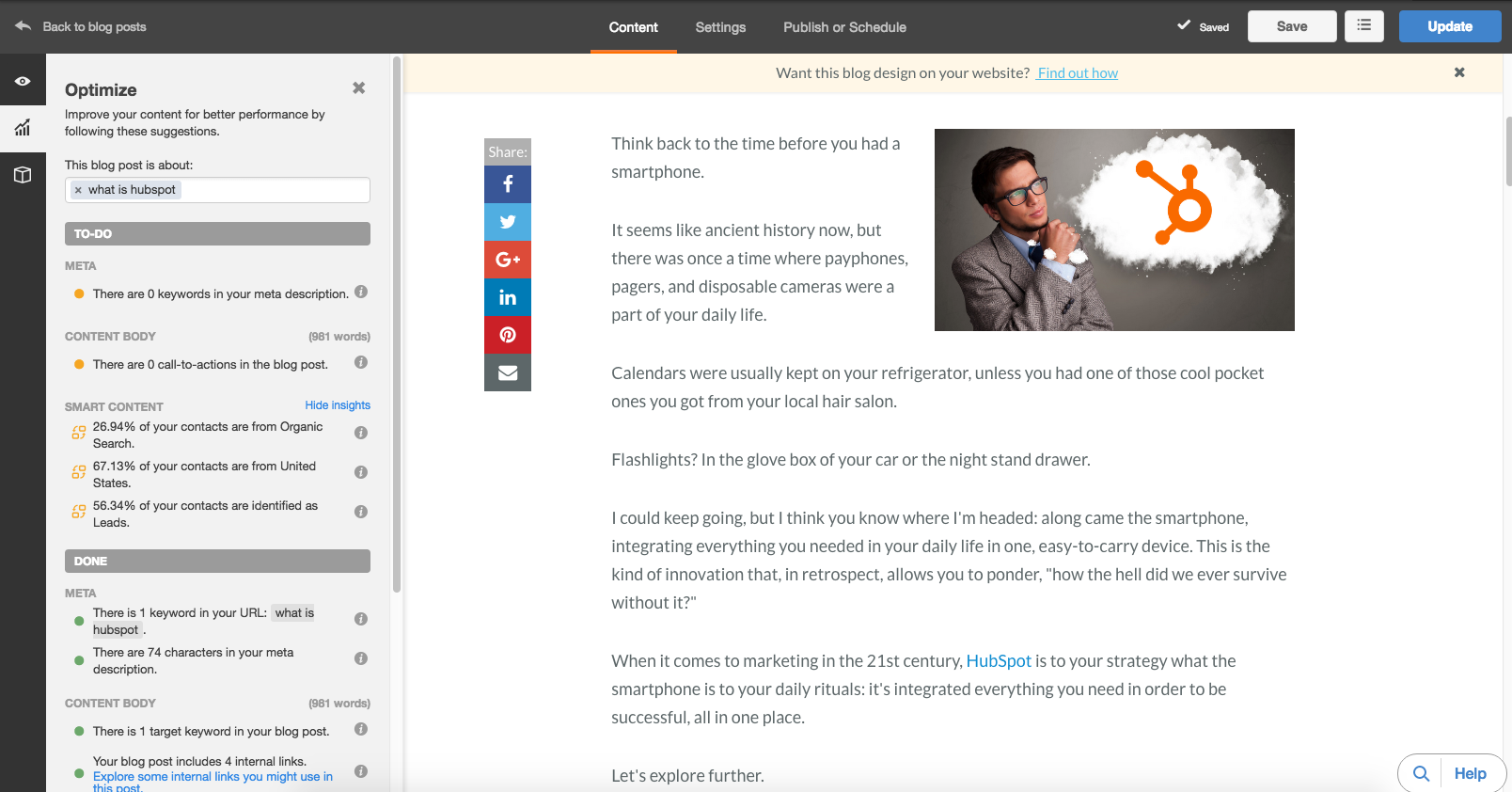1512x792 pixels.
Task: Share on Facebook icon
Action: [508, 184]
